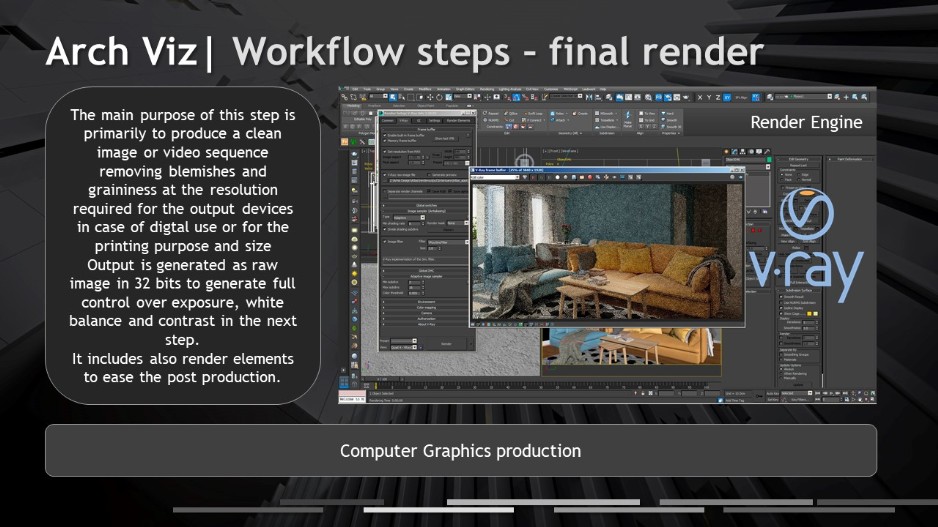
Task: Click the time slider on the timeline
Action: click(x=382, y=379)
